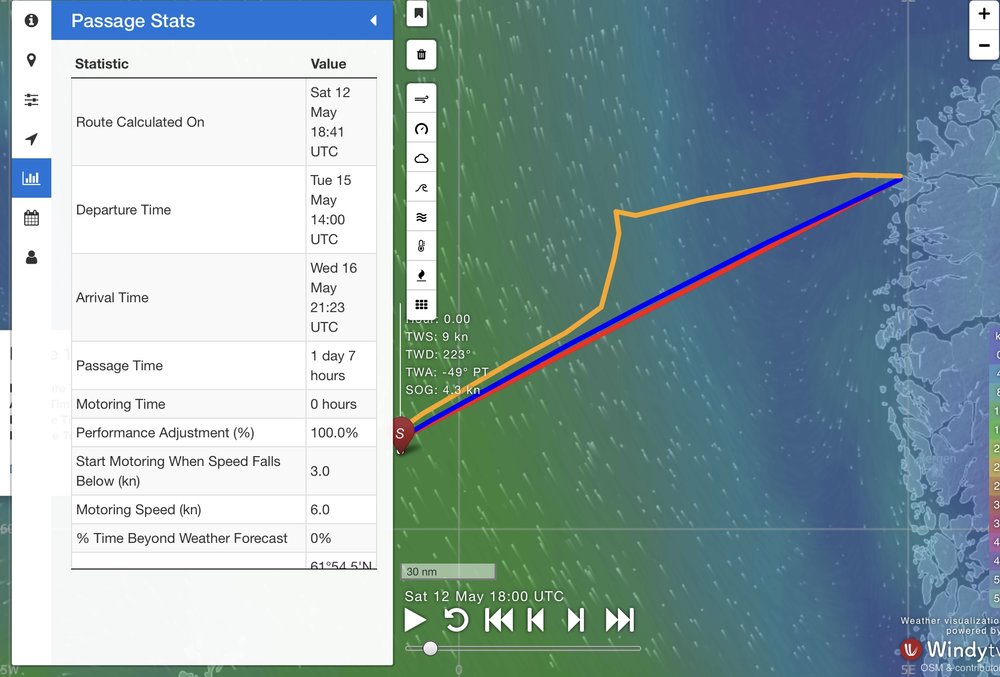1000x677 pixels.
Task: Show the cloud layer on the map
Action: click(x=422, y=159)
